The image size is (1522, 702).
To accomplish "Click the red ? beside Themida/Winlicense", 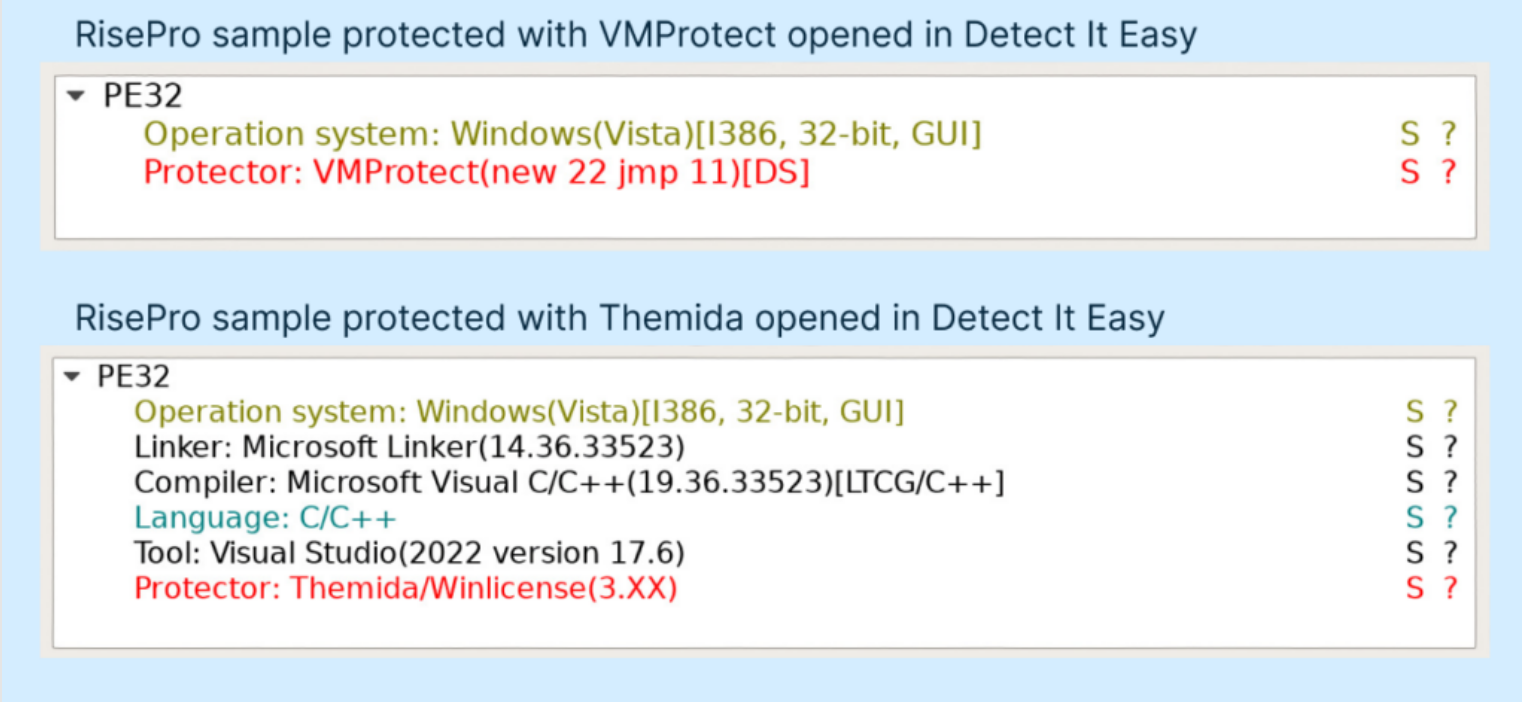I will pyautogui.click(x=1449, y=588).
